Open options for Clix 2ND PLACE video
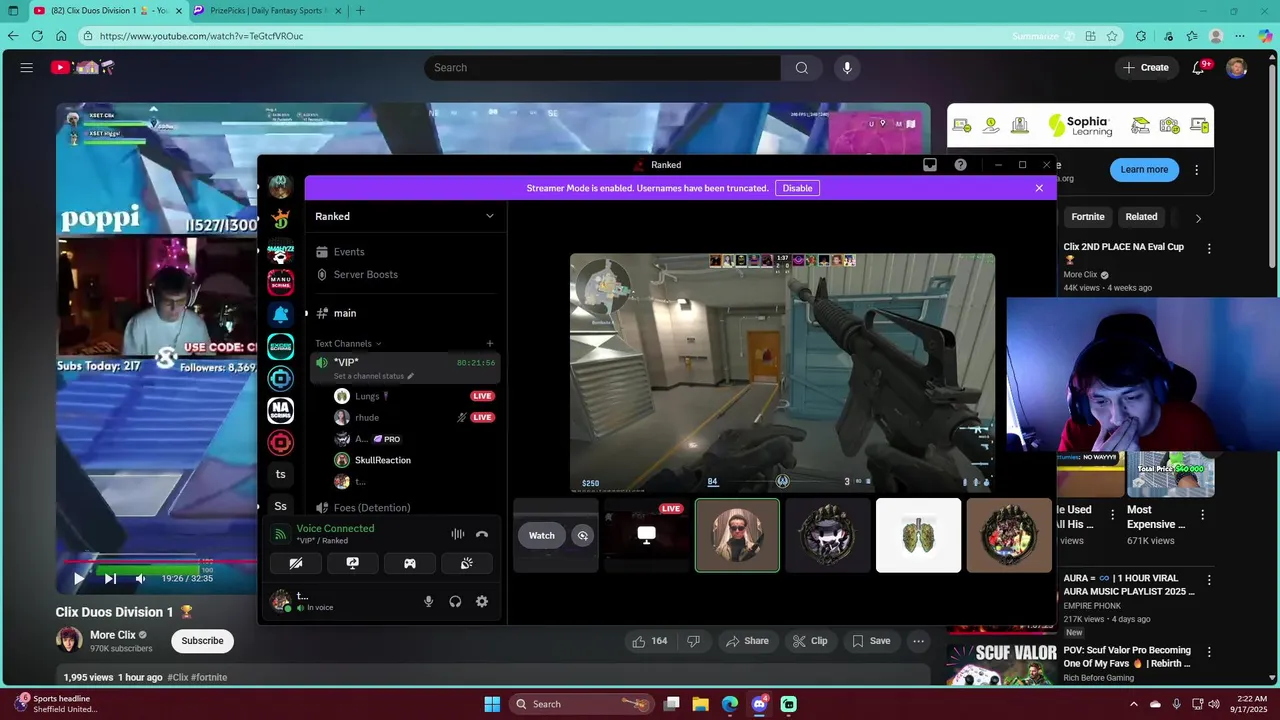Viewport: 1280px width, 720px height. coord(1208,248)
